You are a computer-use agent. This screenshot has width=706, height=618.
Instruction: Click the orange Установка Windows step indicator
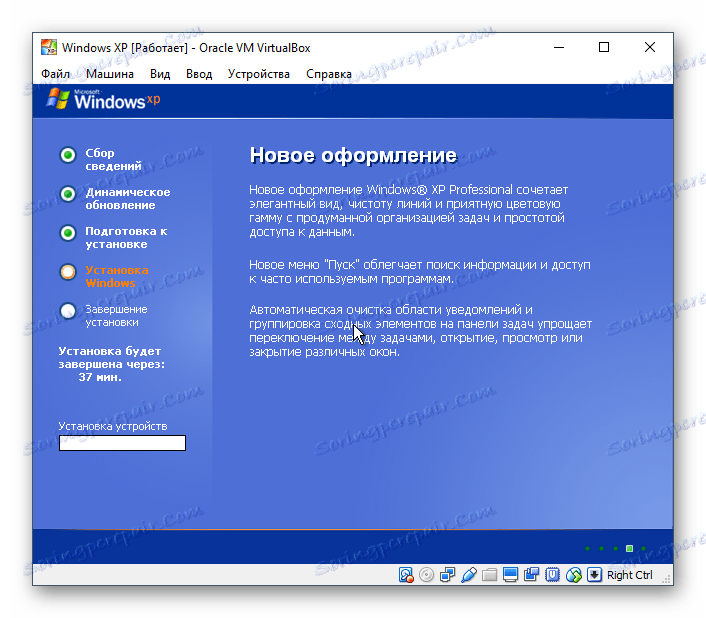click(x=68, y=272)
